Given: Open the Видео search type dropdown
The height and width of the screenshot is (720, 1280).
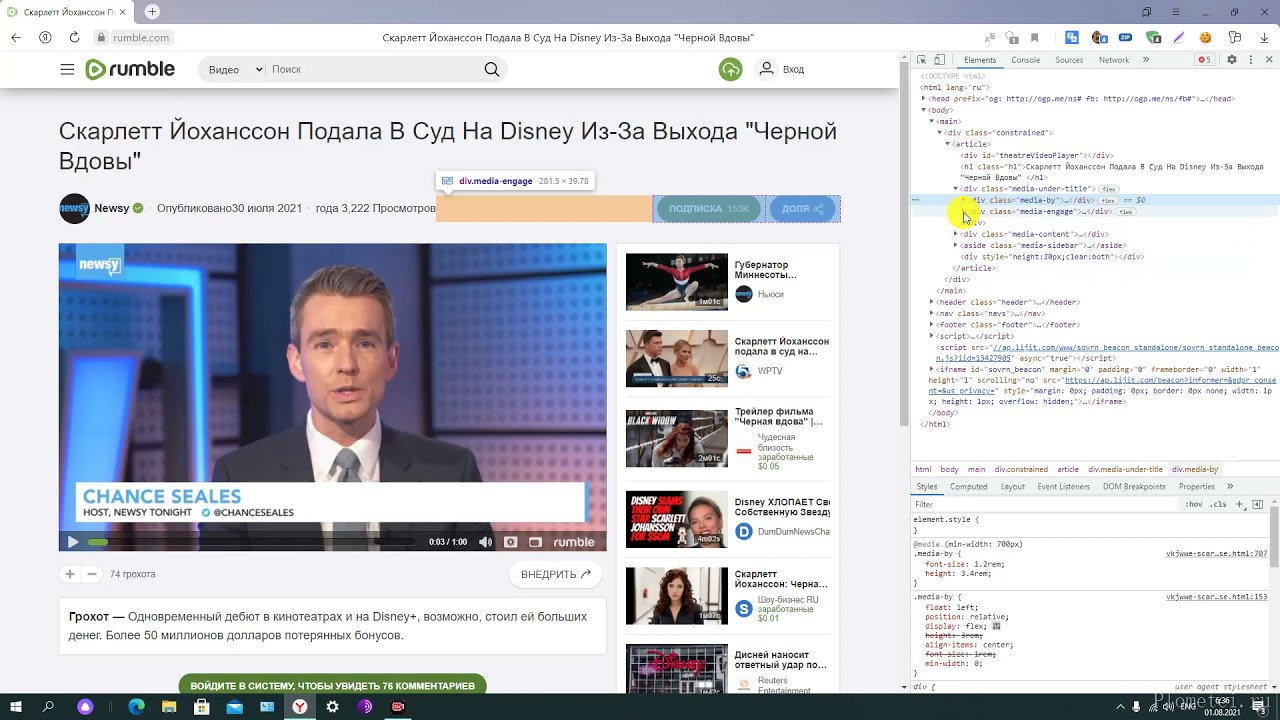Looking at the screenshot, I should tap(235, 69).
